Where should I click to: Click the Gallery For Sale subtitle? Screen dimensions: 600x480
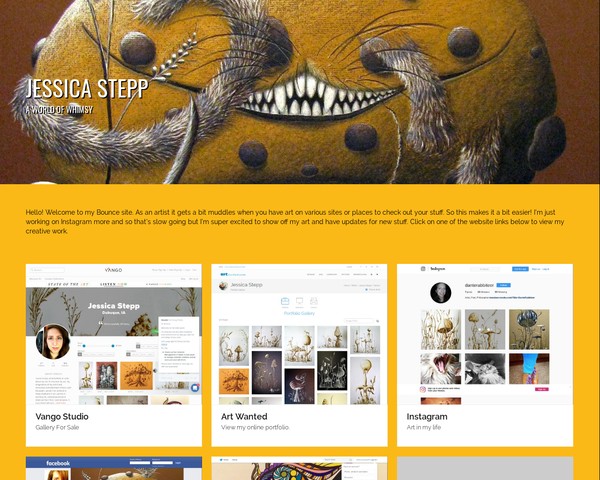[57, 427]
